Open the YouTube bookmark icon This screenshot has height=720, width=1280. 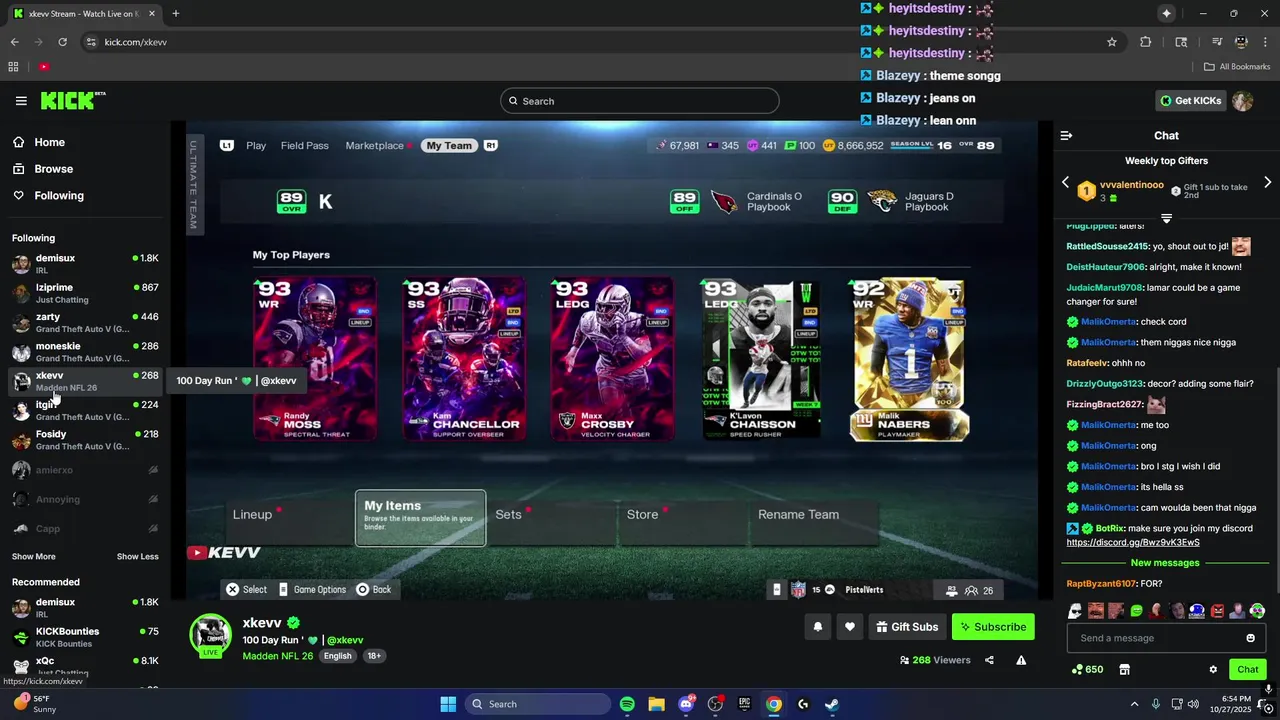(44, 67)
